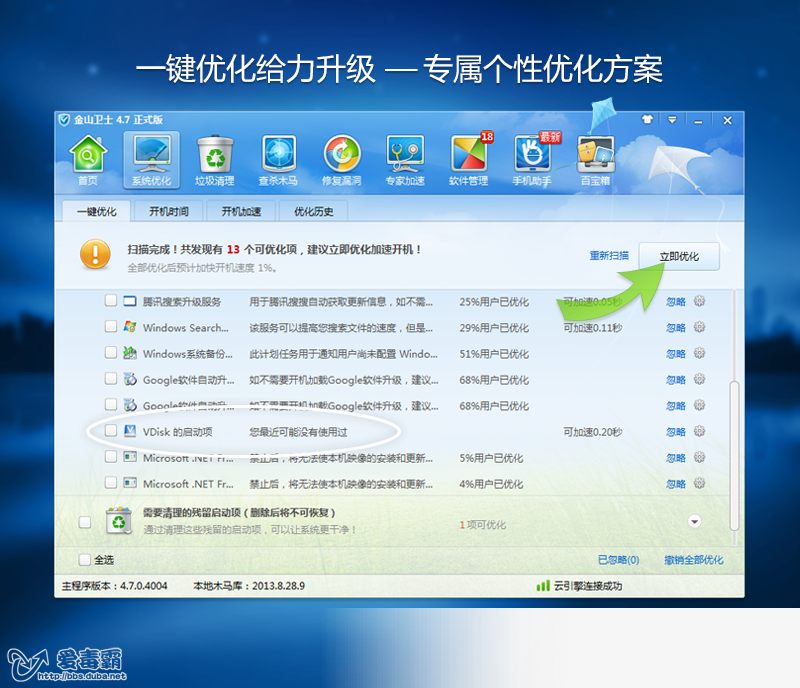Click the 撤销全部优化 link
The height and width of the screenshot is (688, 800).
pyautogui.click(x=694, y=560)
